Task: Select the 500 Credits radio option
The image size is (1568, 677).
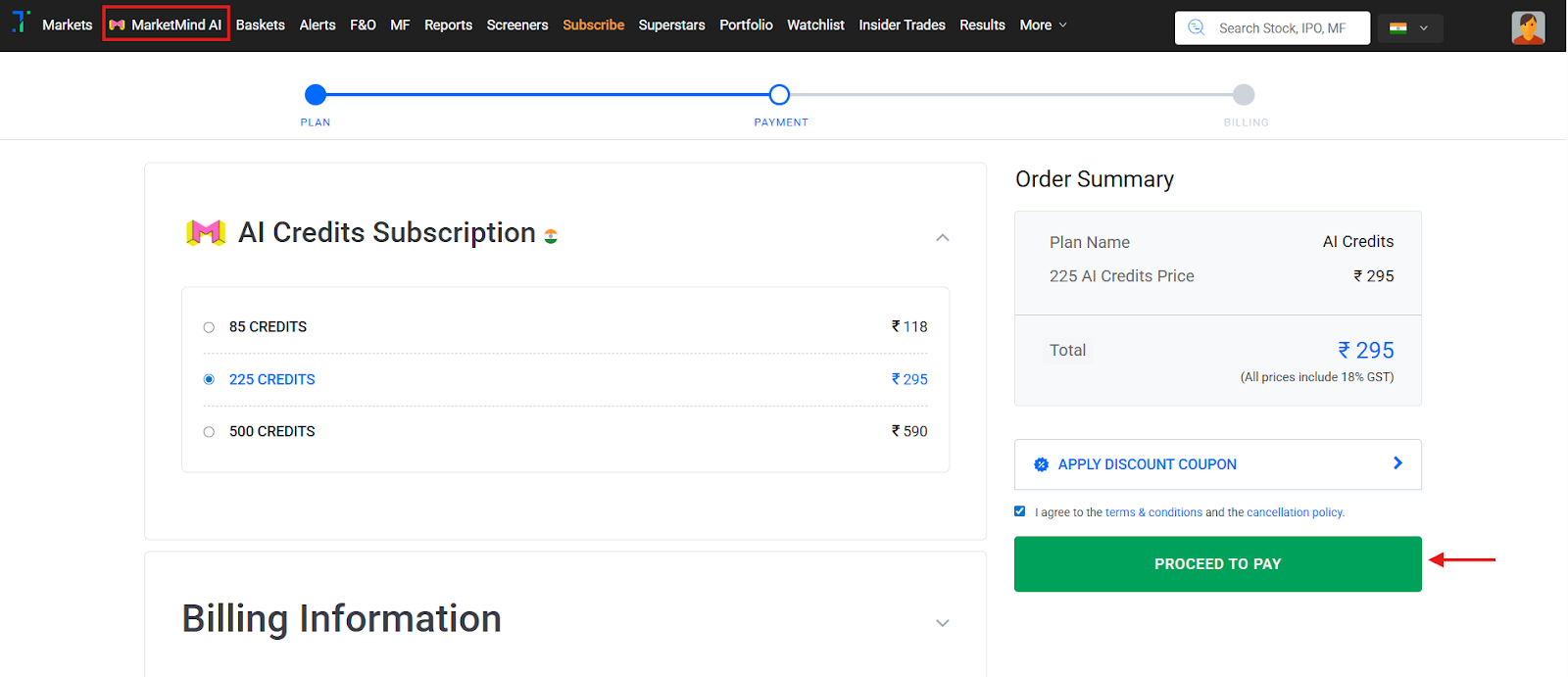Action: [x=209, y=432]
